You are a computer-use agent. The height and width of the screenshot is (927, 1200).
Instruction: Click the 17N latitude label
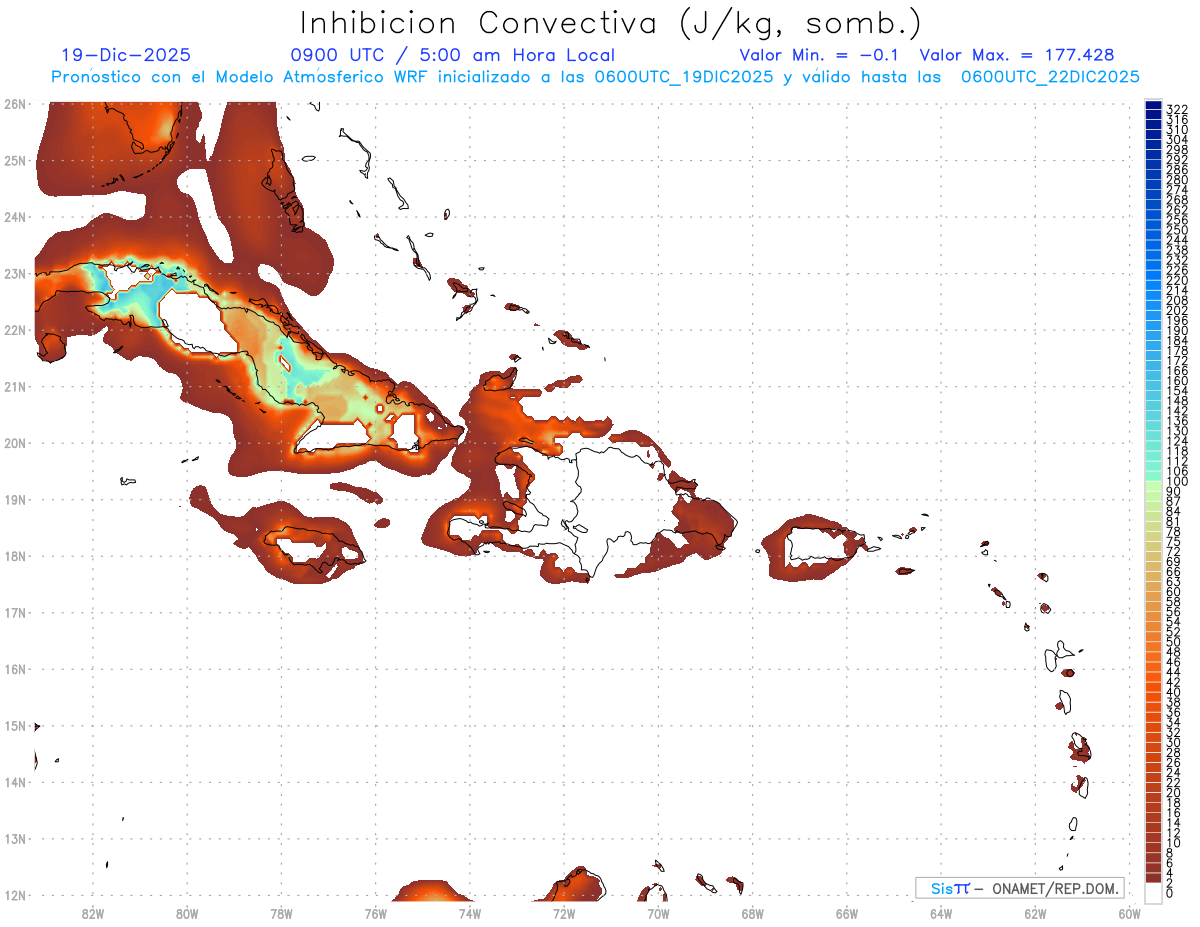(x=15, y=612)
